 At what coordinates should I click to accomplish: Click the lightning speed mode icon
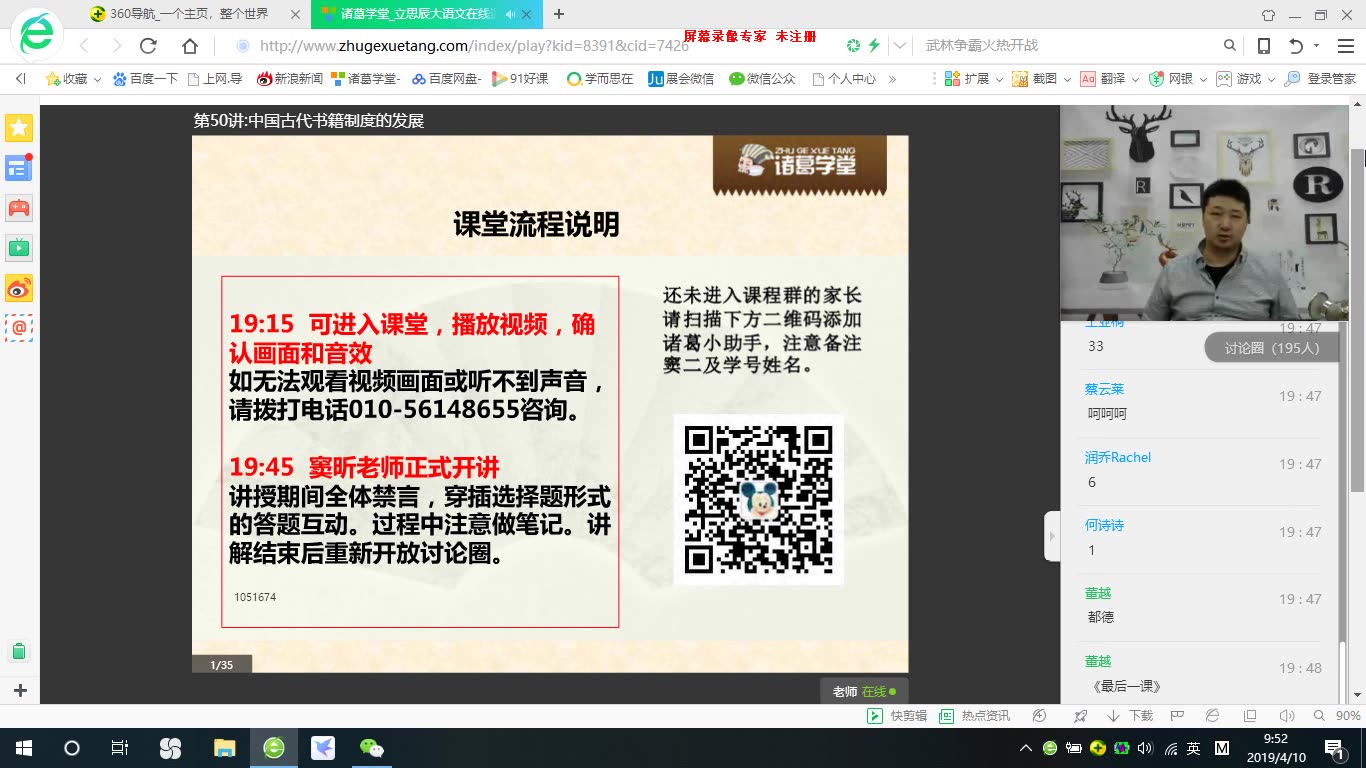(x=874, y=46)
